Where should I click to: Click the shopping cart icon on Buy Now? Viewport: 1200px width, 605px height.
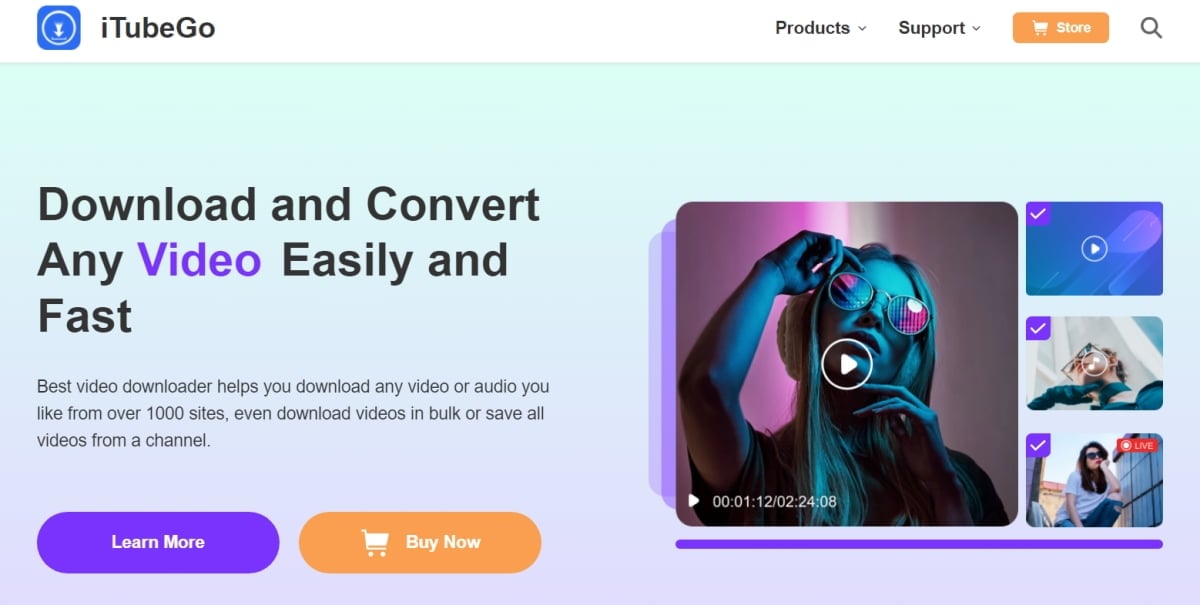coord(375,543)
